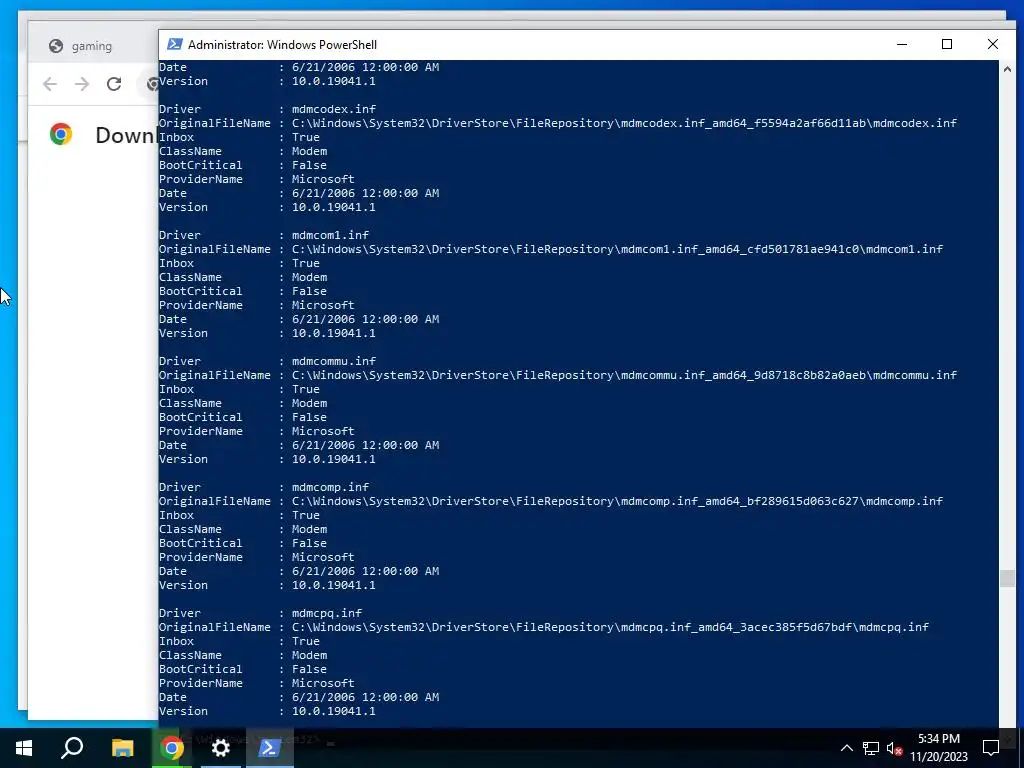The width and height of the screenshot is (1024, 768).
Task: Open Settings from the taskbar
Action: pyautogui.click(x=221, y=748)
